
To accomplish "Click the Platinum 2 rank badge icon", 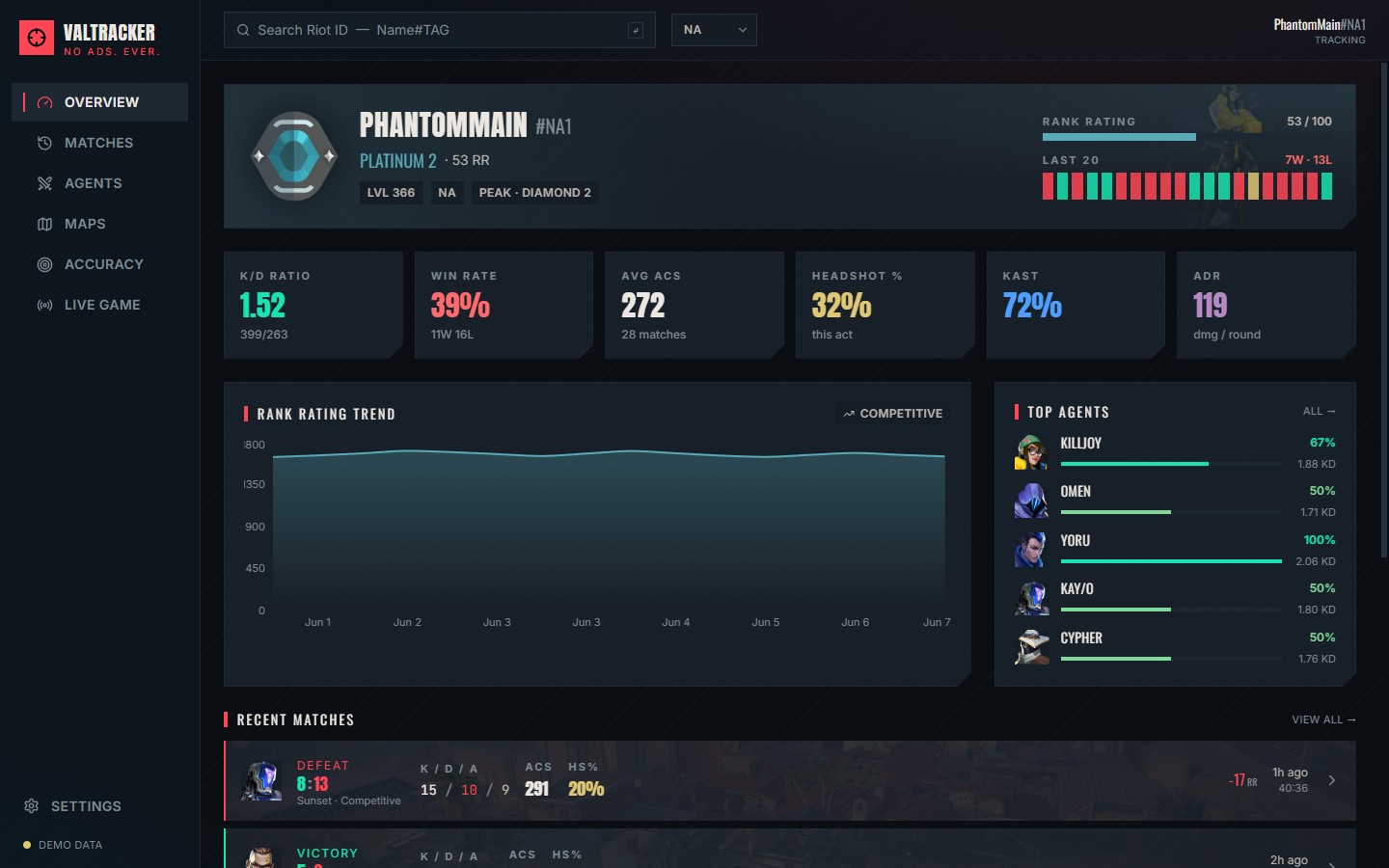I will coord(293,156).
